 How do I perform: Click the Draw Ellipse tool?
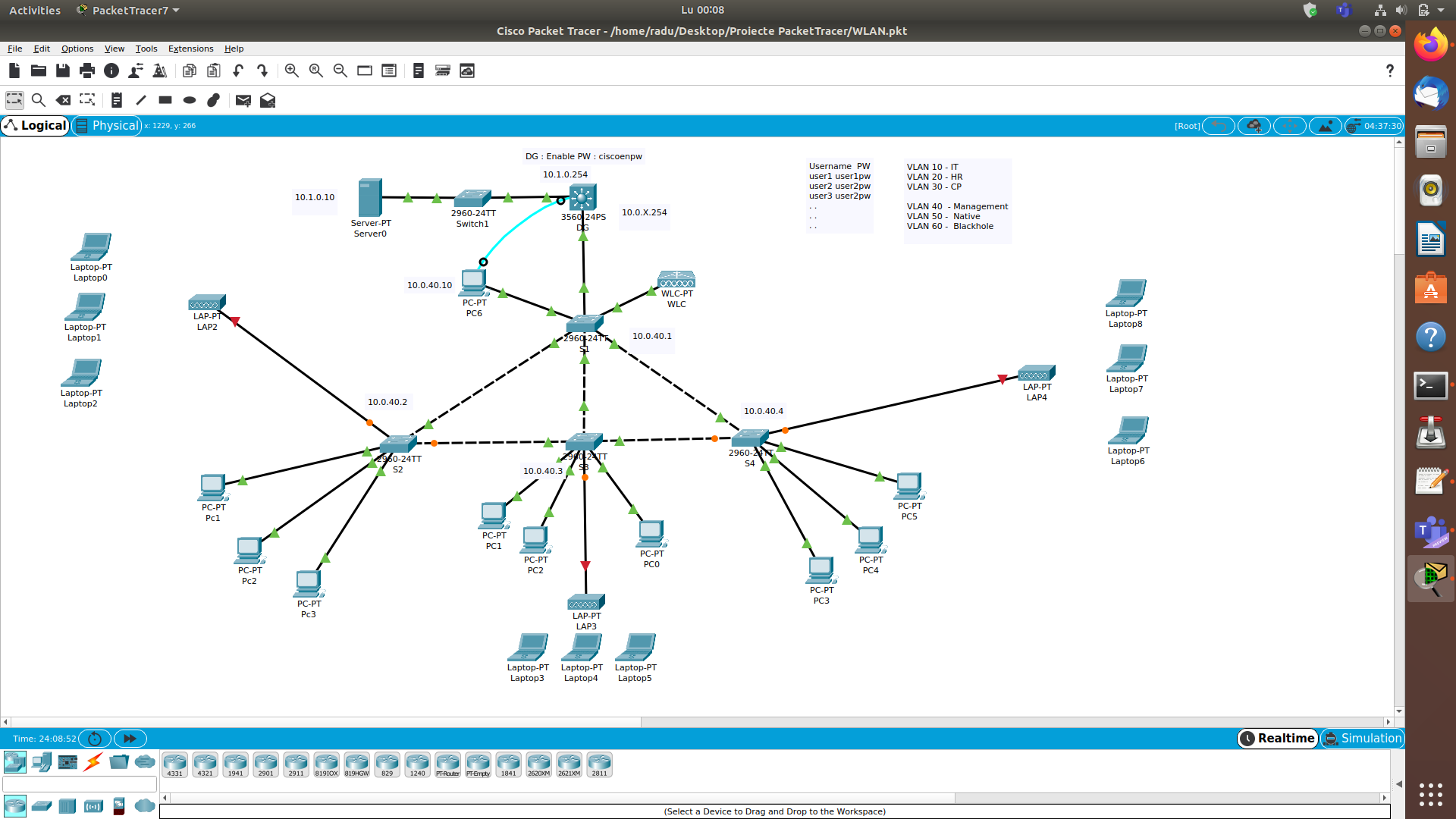(x=190, y=100)
